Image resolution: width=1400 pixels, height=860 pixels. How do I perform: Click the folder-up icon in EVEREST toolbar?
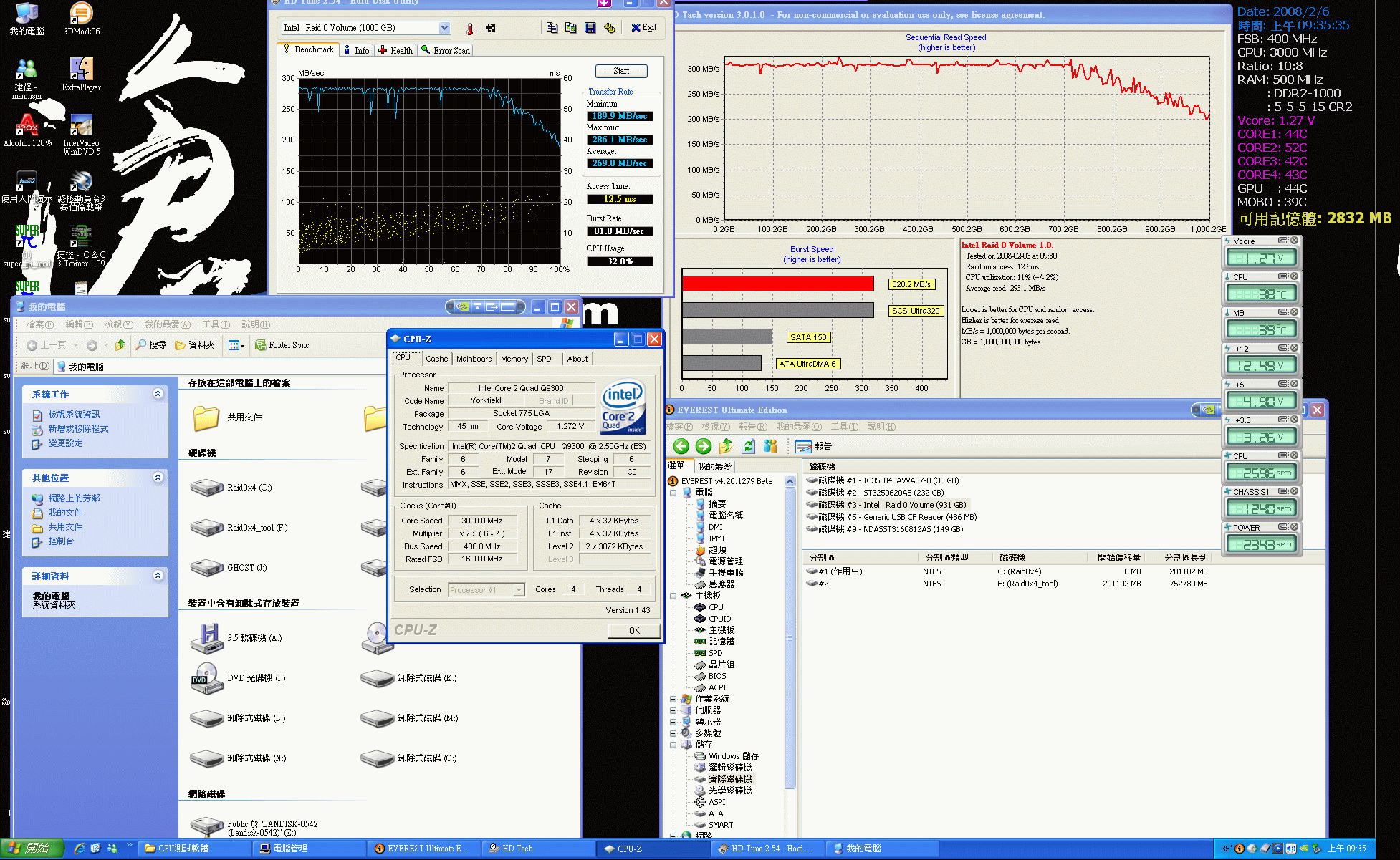726,446
